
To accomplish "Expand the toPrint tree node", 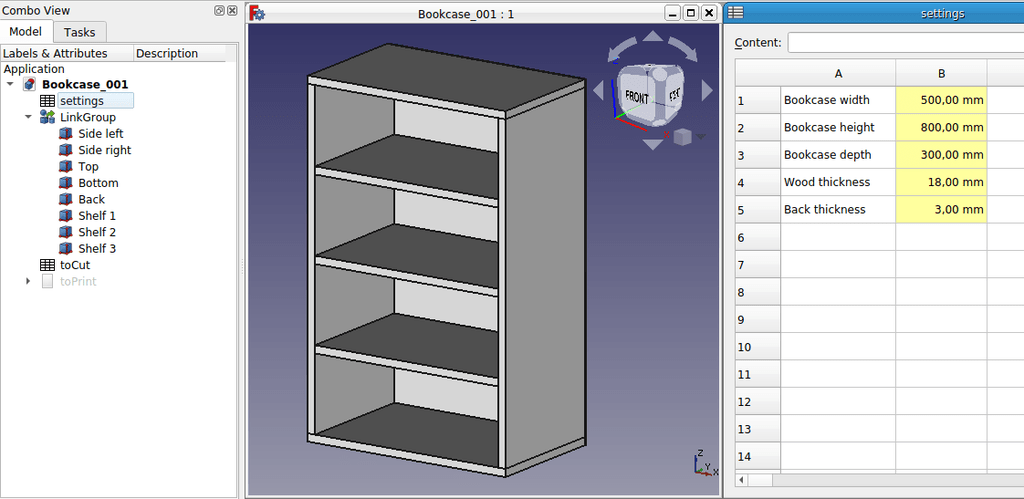I will (x=28, y=282).
